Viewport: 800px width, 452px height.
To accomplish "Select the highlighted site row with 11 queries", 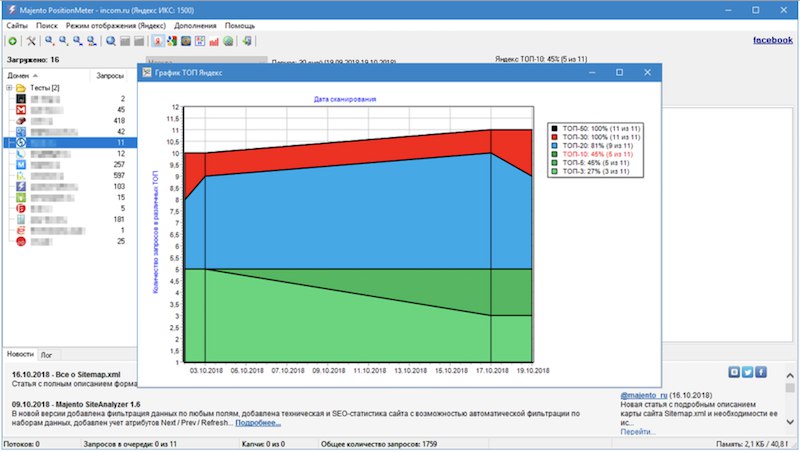I will 70,143.
